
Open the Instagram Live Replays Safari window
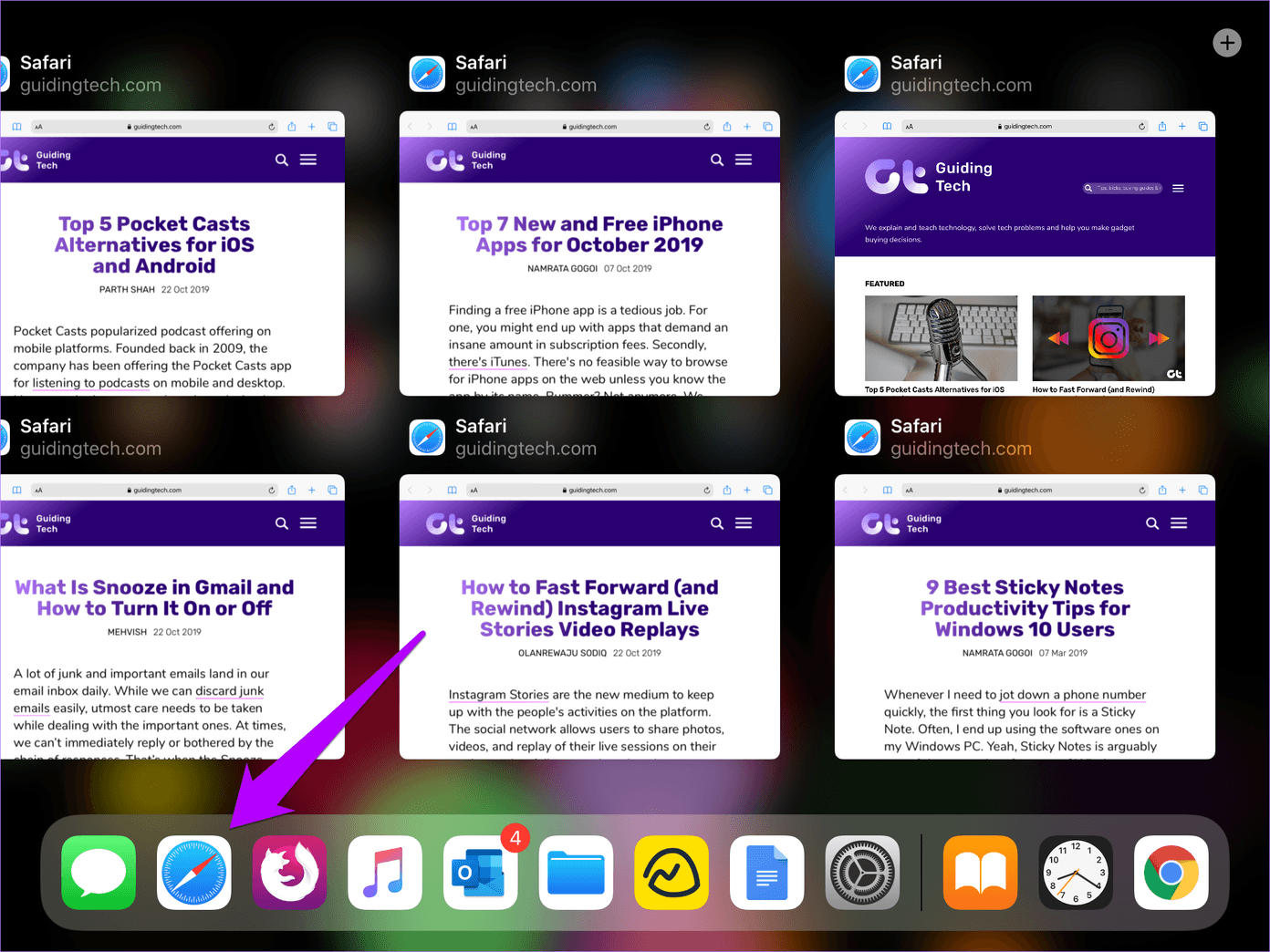coord(589,616)
